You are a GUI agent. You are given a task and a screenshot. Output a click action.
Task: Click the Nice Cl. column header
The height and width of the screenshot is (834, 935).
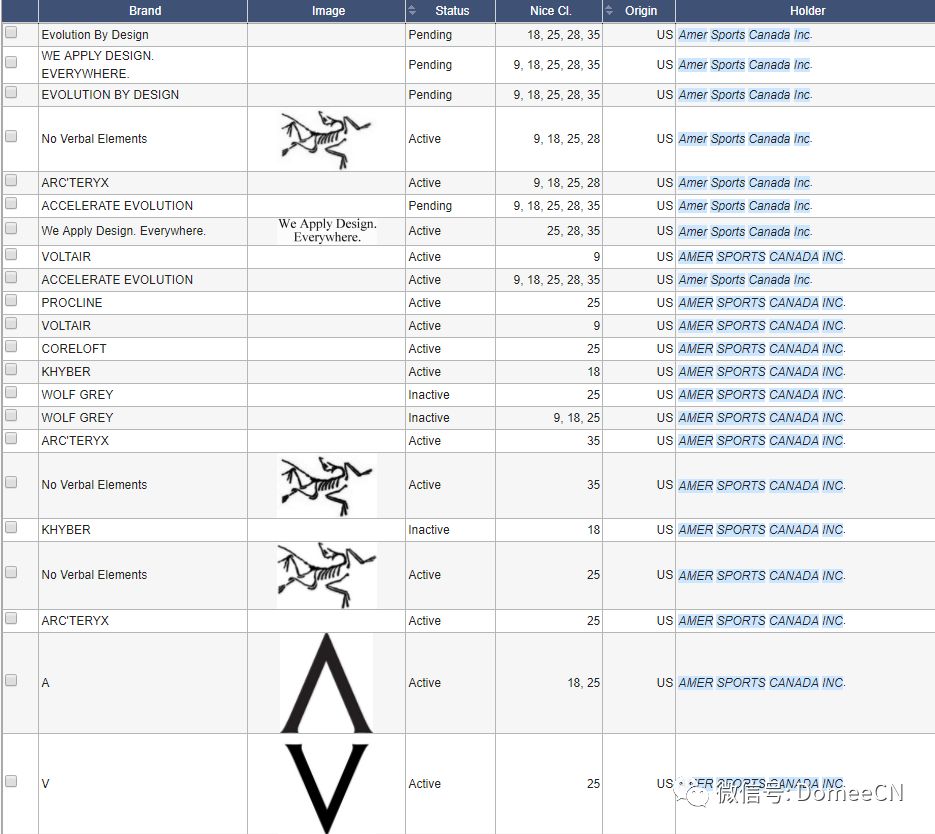pos(549,11)
